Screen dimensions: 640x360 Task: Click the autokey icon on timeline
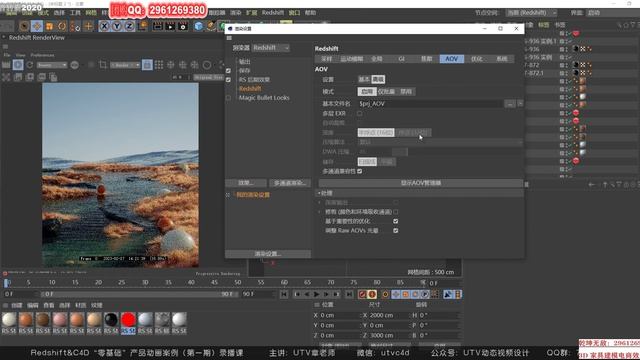tap(372, 294)
